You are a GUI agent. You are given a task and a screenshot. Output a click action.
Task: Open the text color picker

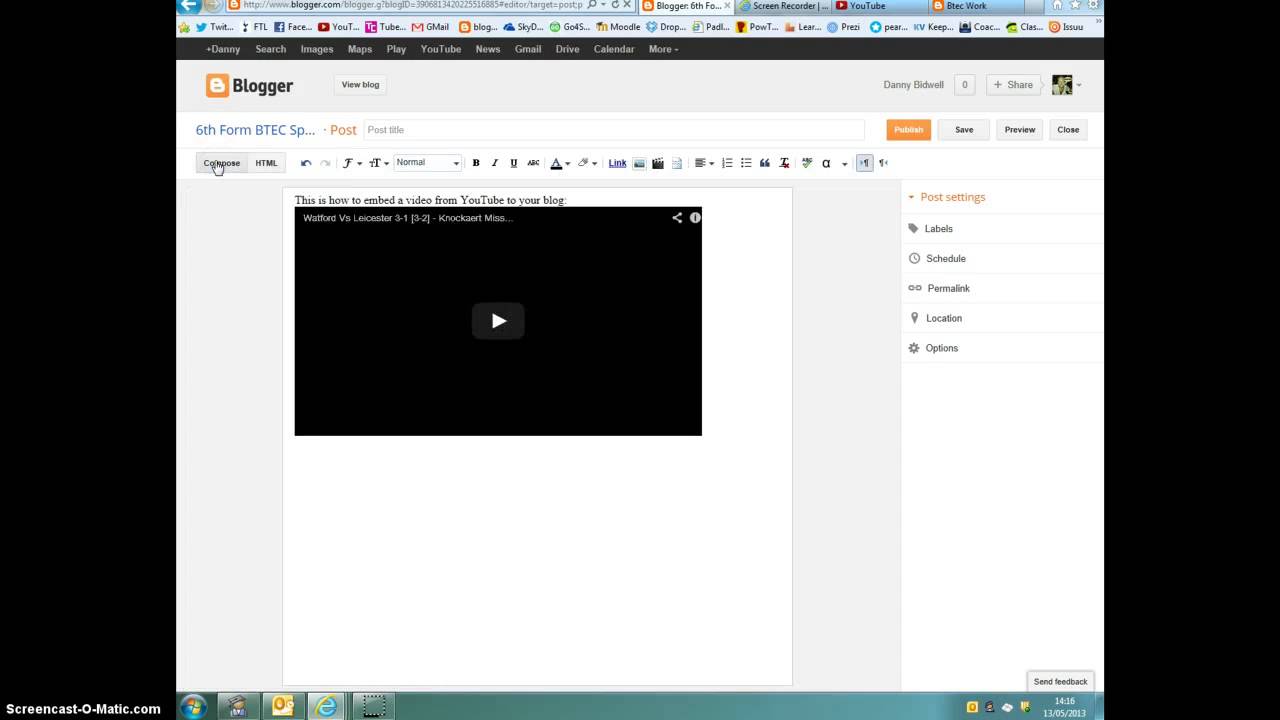pyautogui.click(x=560, y=163)
